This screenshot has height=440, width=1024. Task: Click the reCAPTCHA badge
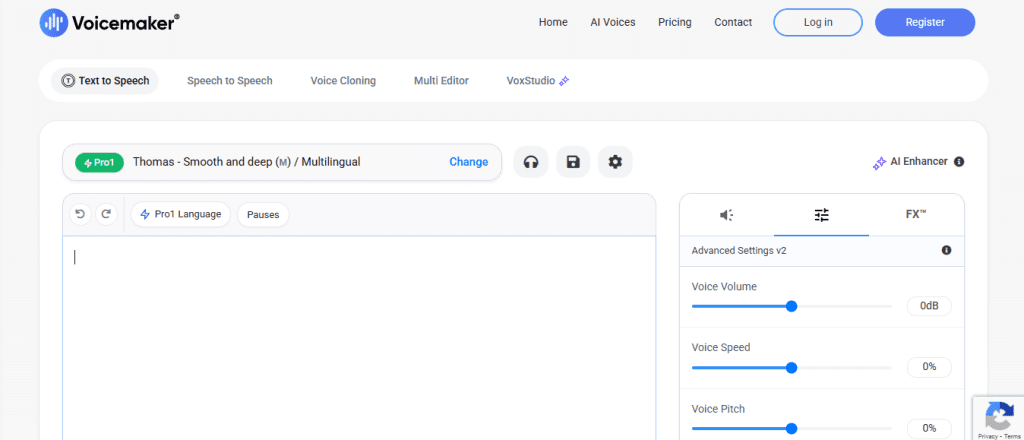point(999,418)
